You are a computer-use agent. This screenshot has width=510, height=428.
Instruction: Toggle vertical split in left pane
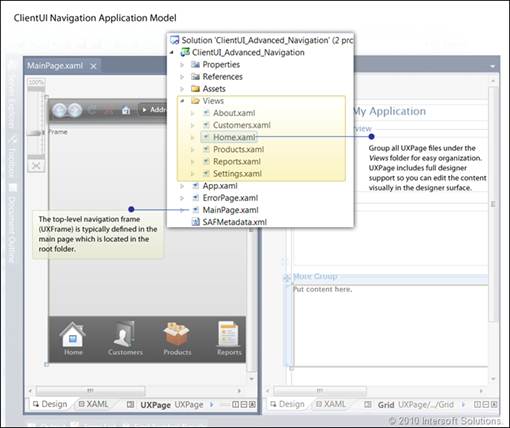coord(235,405)
